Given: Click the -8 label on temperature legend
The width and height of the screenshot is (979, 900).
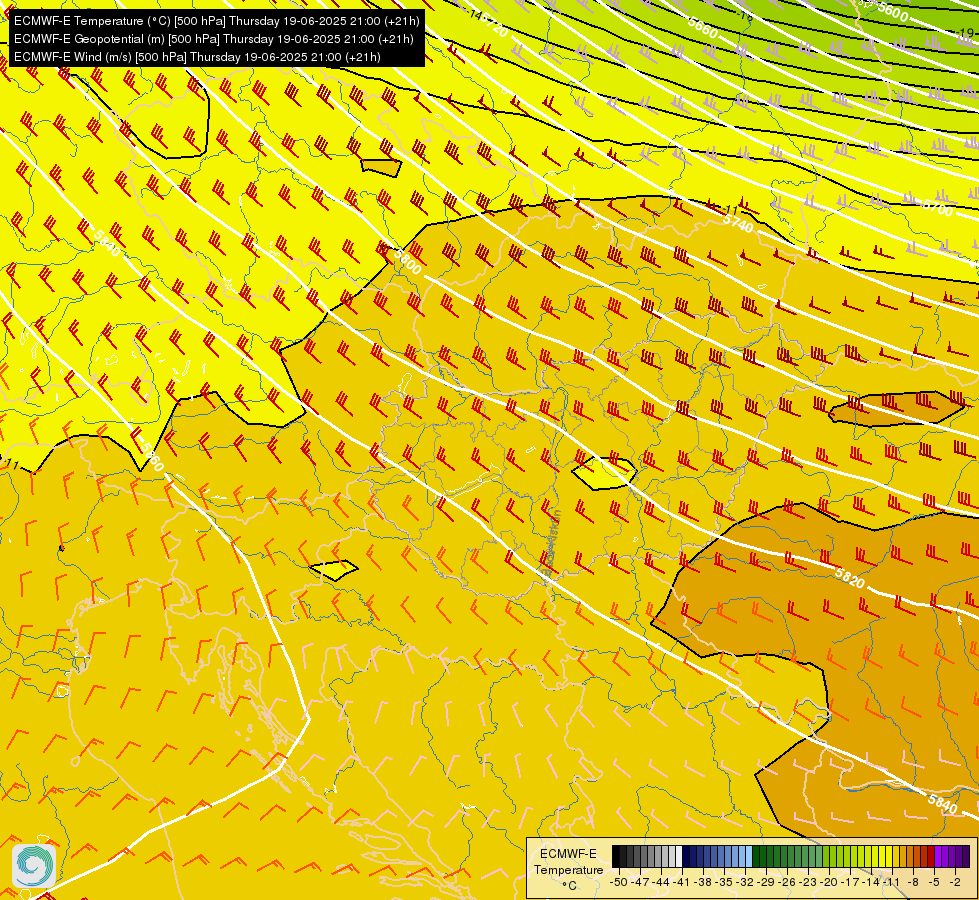Looking at the screenshot, I should coord(913,883).
